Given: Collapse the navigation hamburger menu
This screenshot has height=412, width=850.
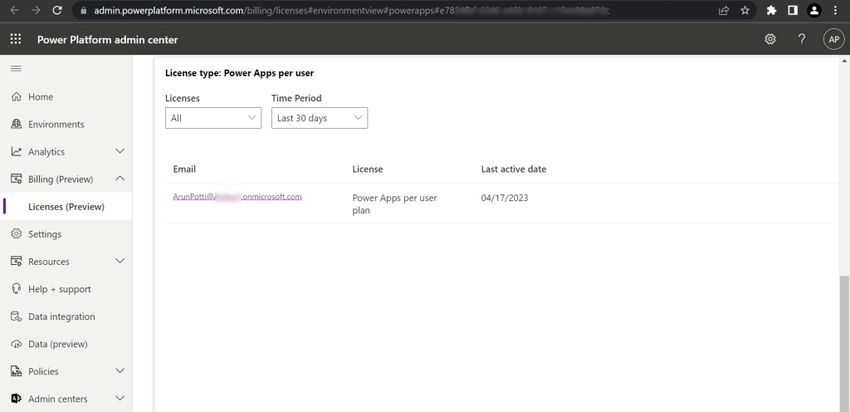Looking at the screenshot, I should [16, 68].
